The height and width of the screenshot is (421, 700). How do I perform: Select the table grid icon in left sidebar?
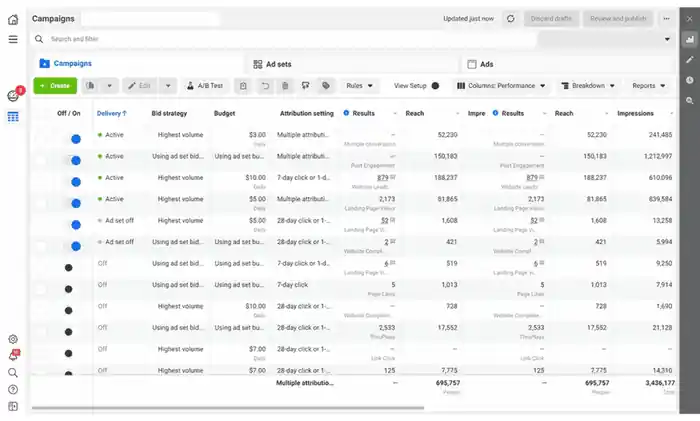[x=13, y=117]
